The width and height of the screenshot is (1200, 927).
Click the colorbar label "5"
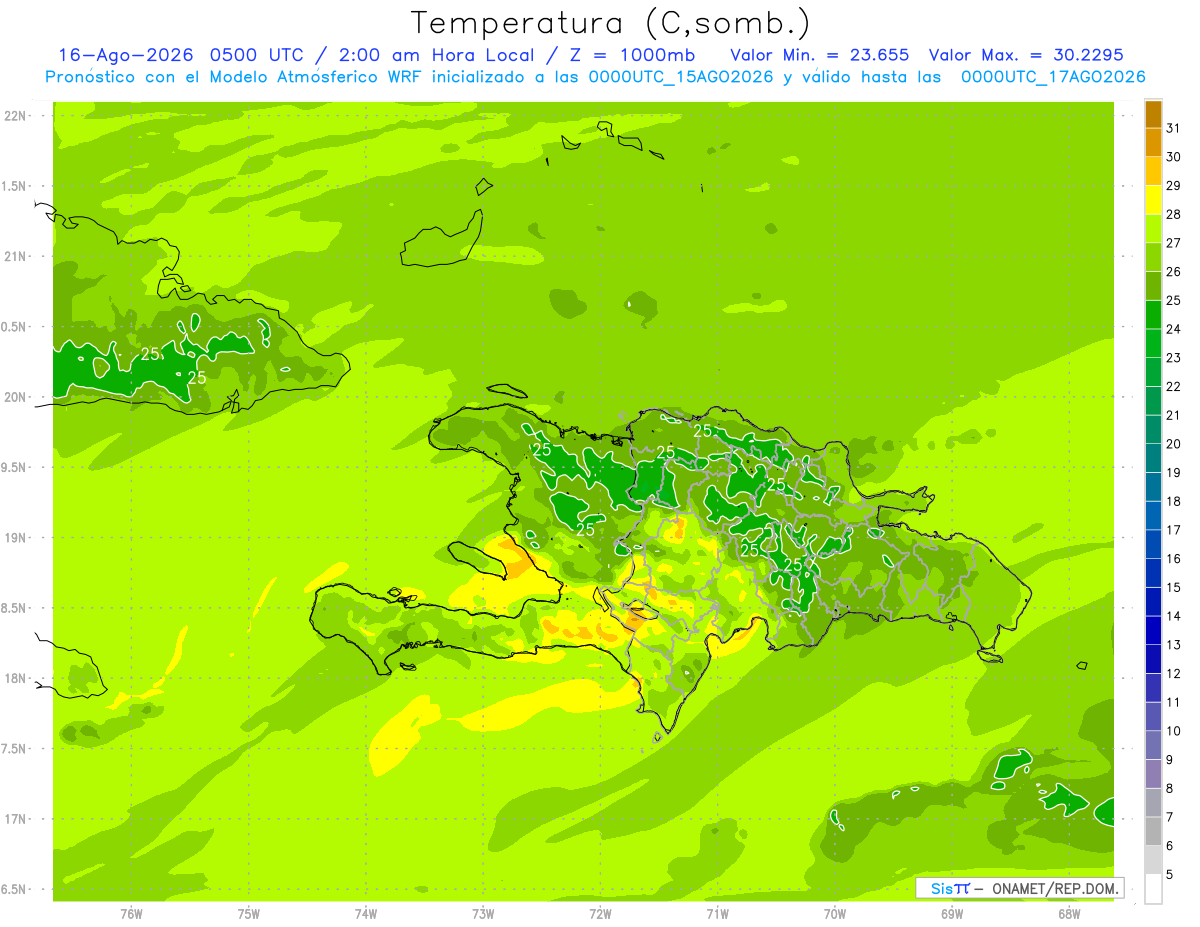click(x=1170, y=875)
